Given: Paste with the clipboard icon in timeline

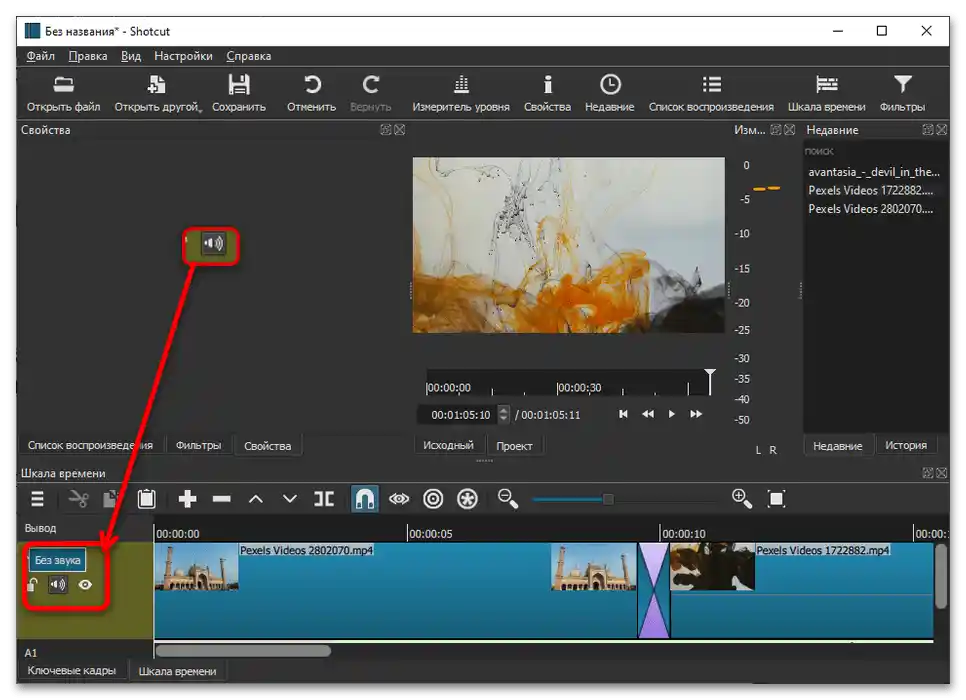Looking at the screenshot, I should tap(146, 499).
